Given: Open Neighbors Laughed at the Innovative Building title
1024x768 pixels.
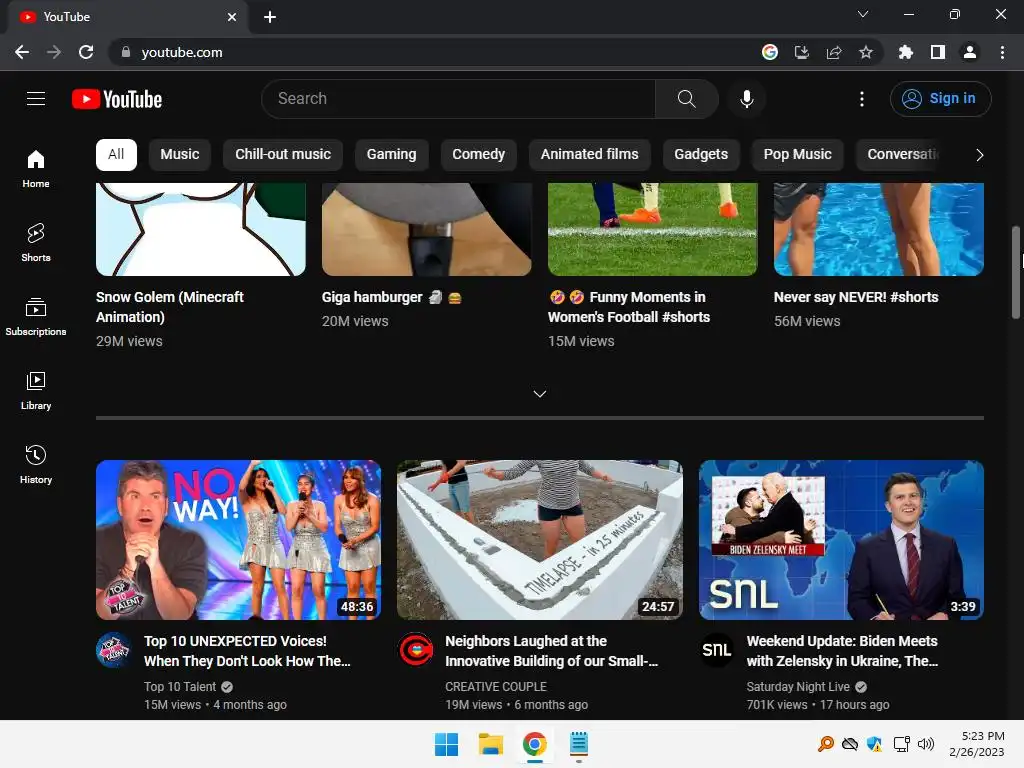Looking at the screenshot, I should tap(552, 651).
